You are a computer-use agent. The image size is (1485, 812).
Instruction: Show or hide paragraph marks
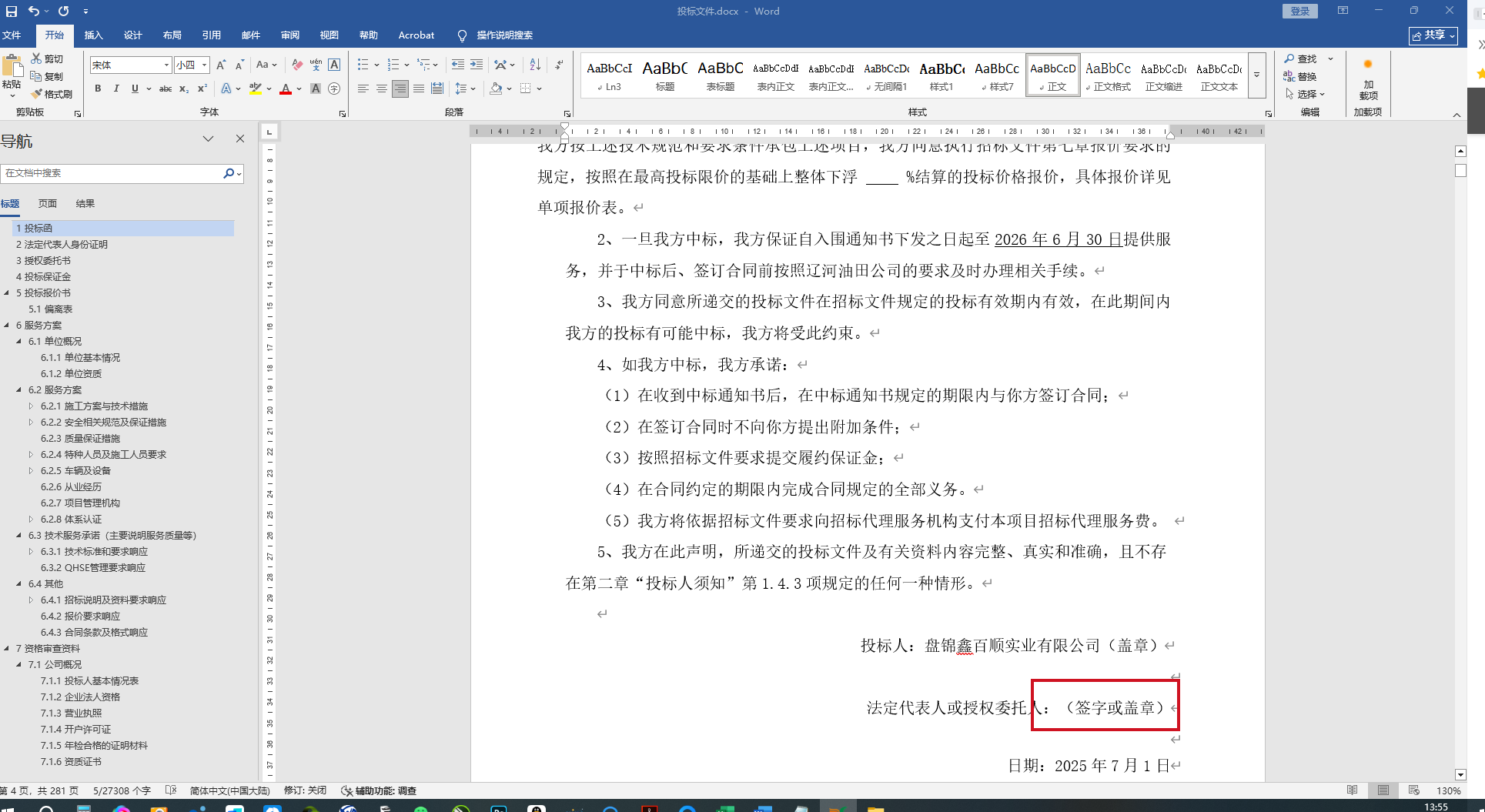[560, 65]
